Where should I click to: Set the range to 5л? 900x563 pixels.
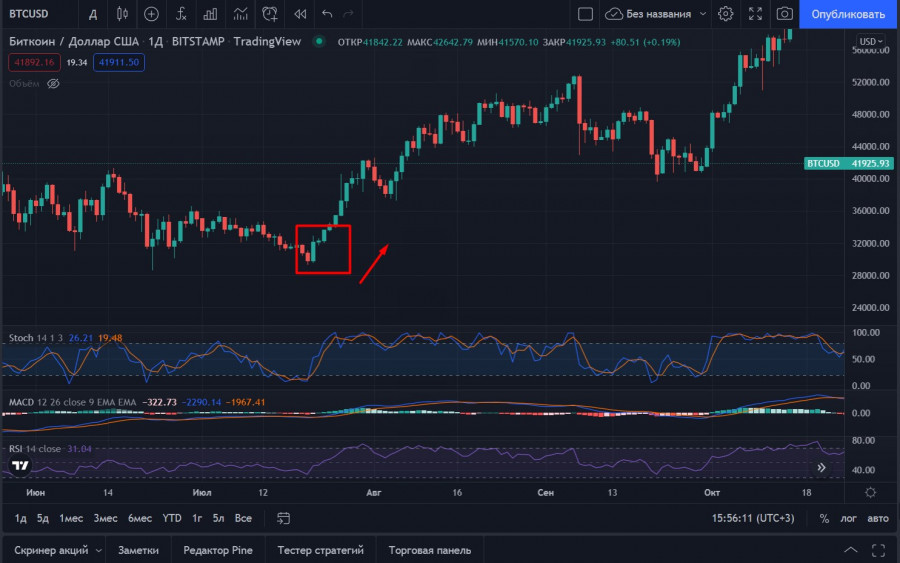coord(218,518)
